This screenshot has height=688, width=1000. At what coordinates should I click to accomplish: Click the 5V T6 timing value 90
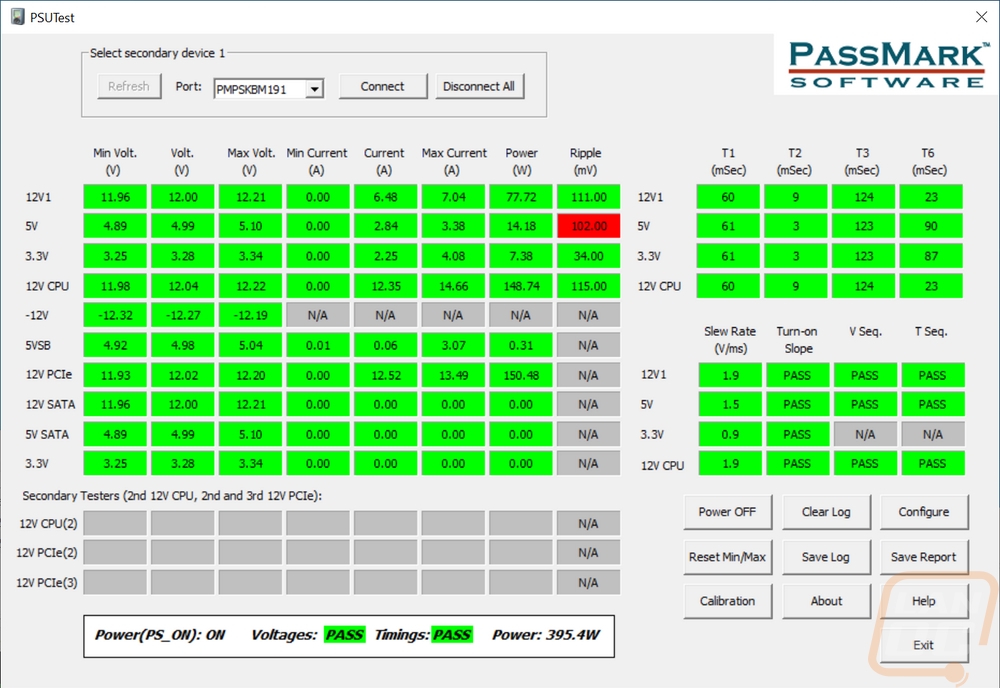coord(931,226)
